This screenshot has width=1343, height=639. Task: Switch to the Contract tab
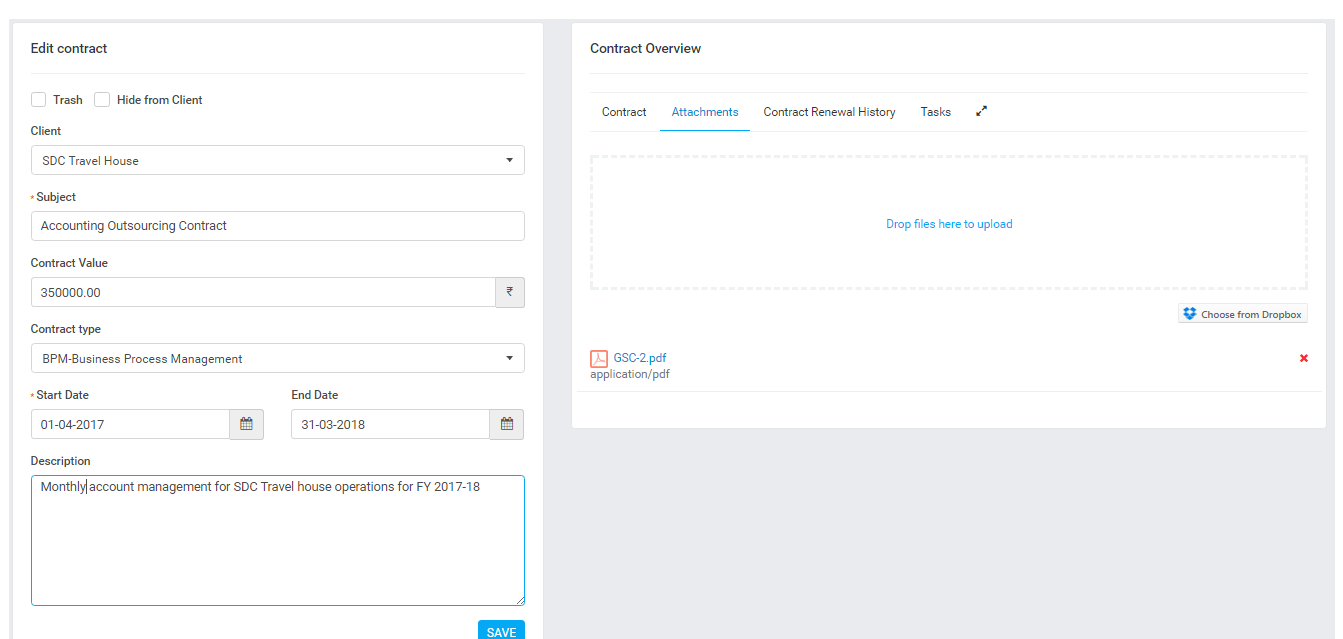[624, 112]
